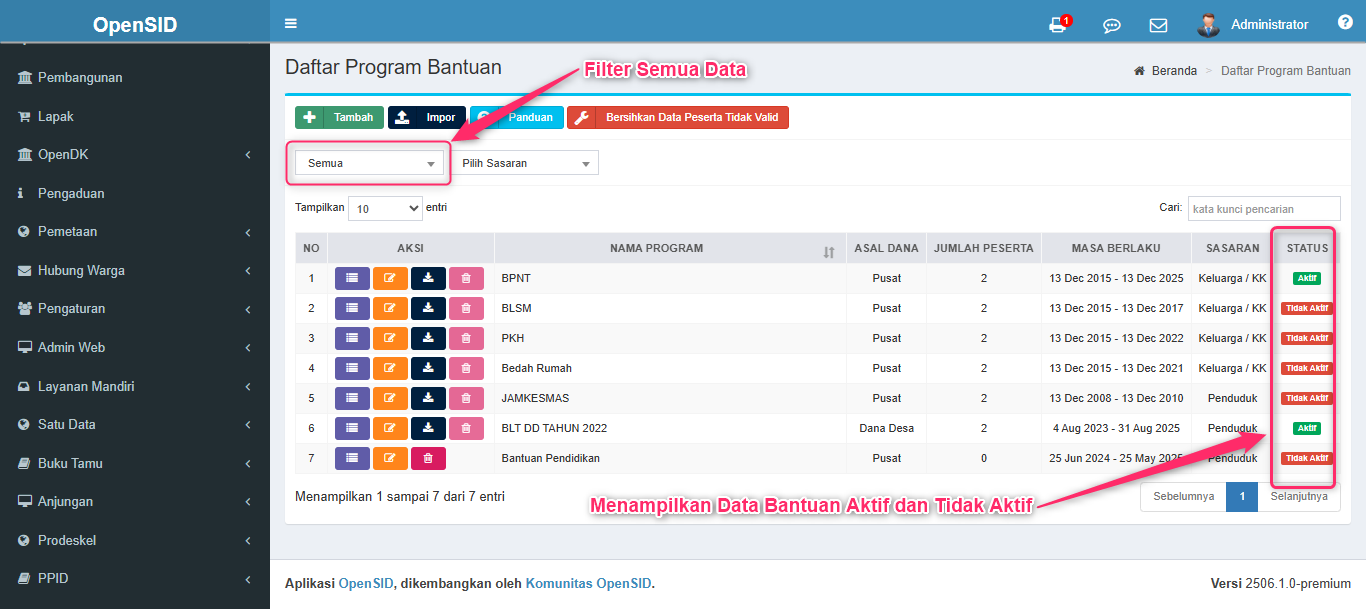Open detail list for BPNT program
This screenshot has width=1366, height=609.
[x=352, y=278]
